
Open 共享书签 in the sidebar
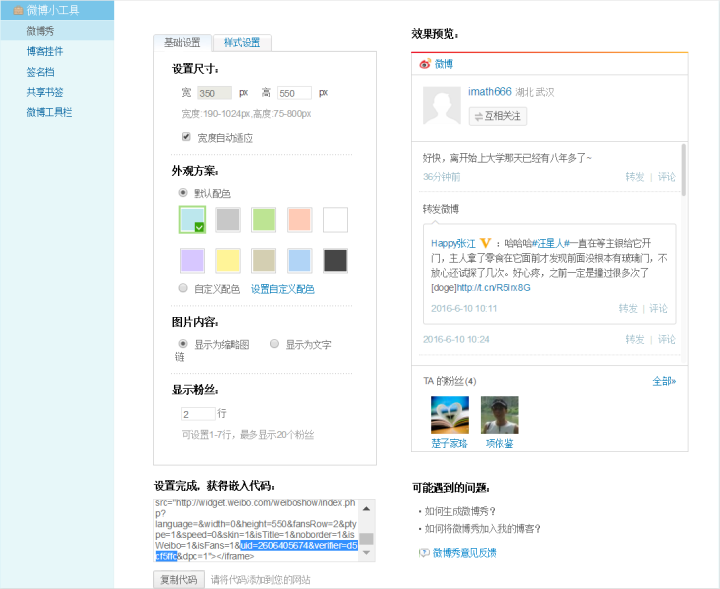tap(45, 92)
